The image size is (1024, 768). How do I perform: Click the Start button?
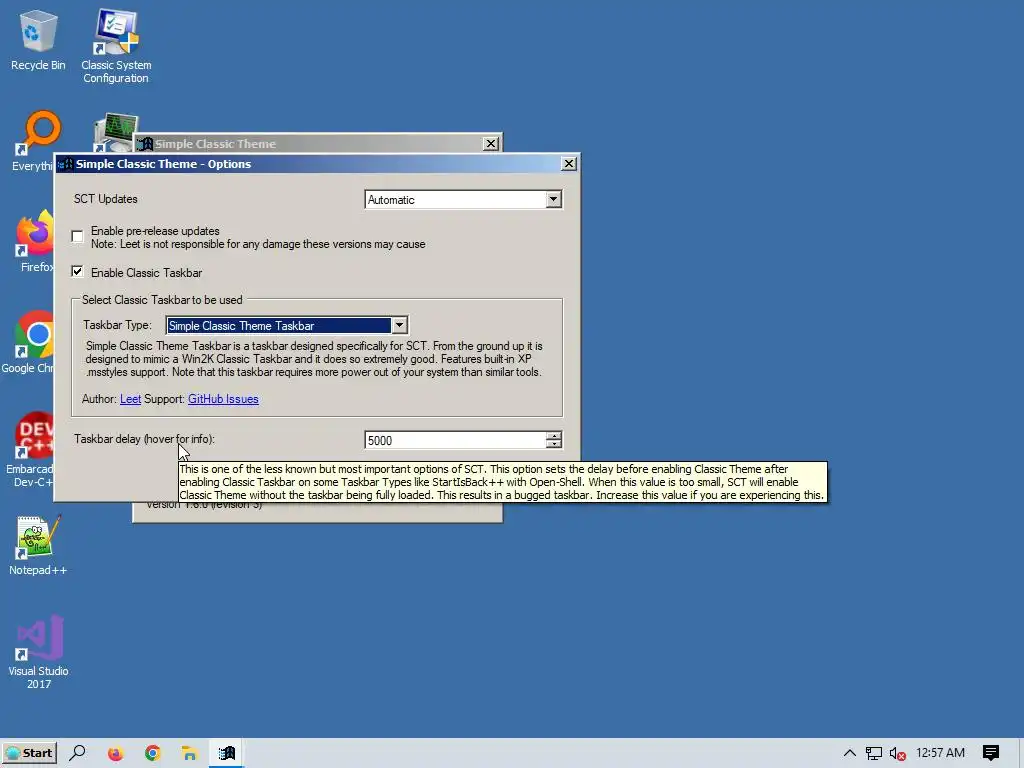[x=29, y=753]
